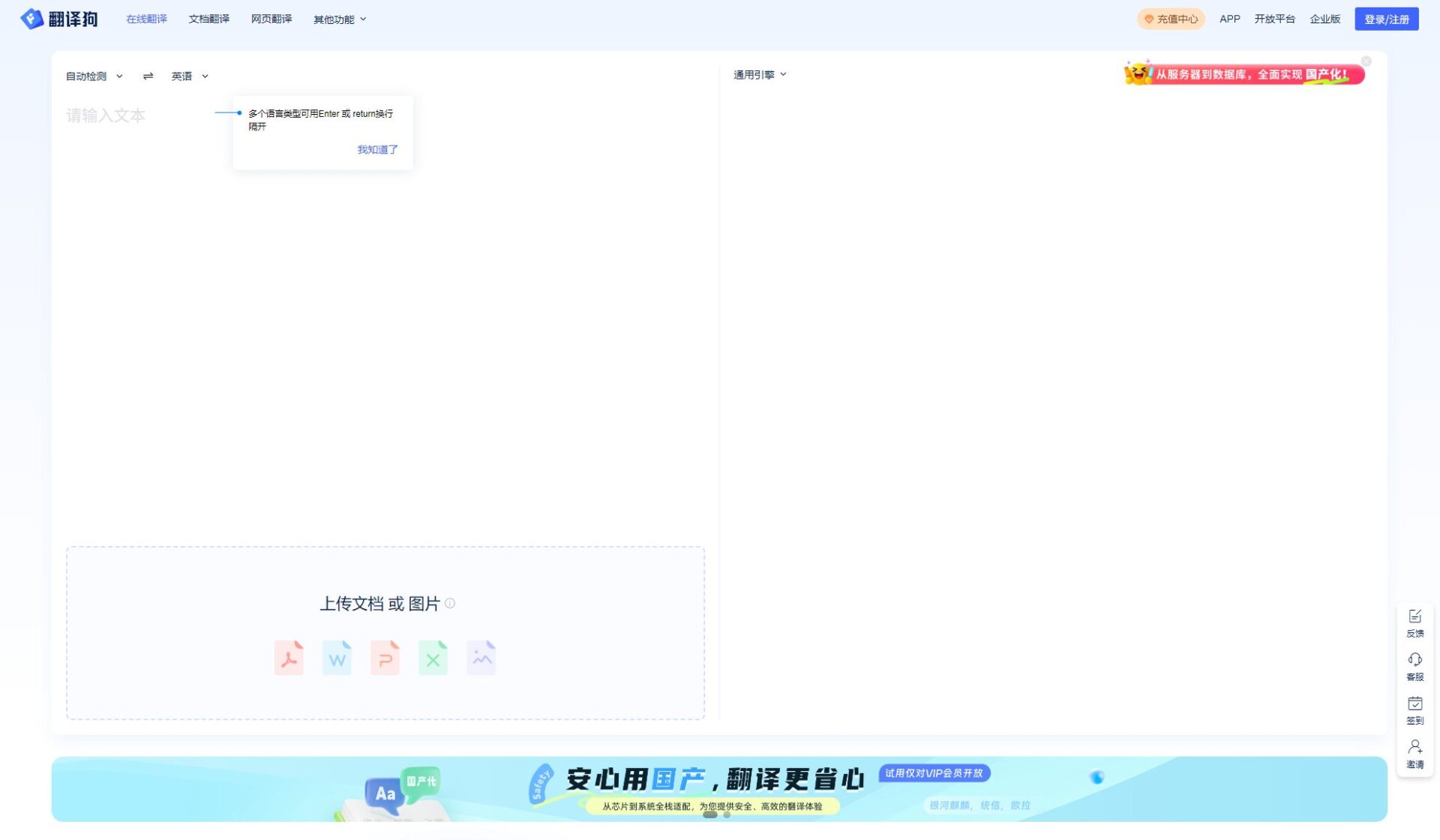
Task: Select the Word document upload icon
Action: 337,657
